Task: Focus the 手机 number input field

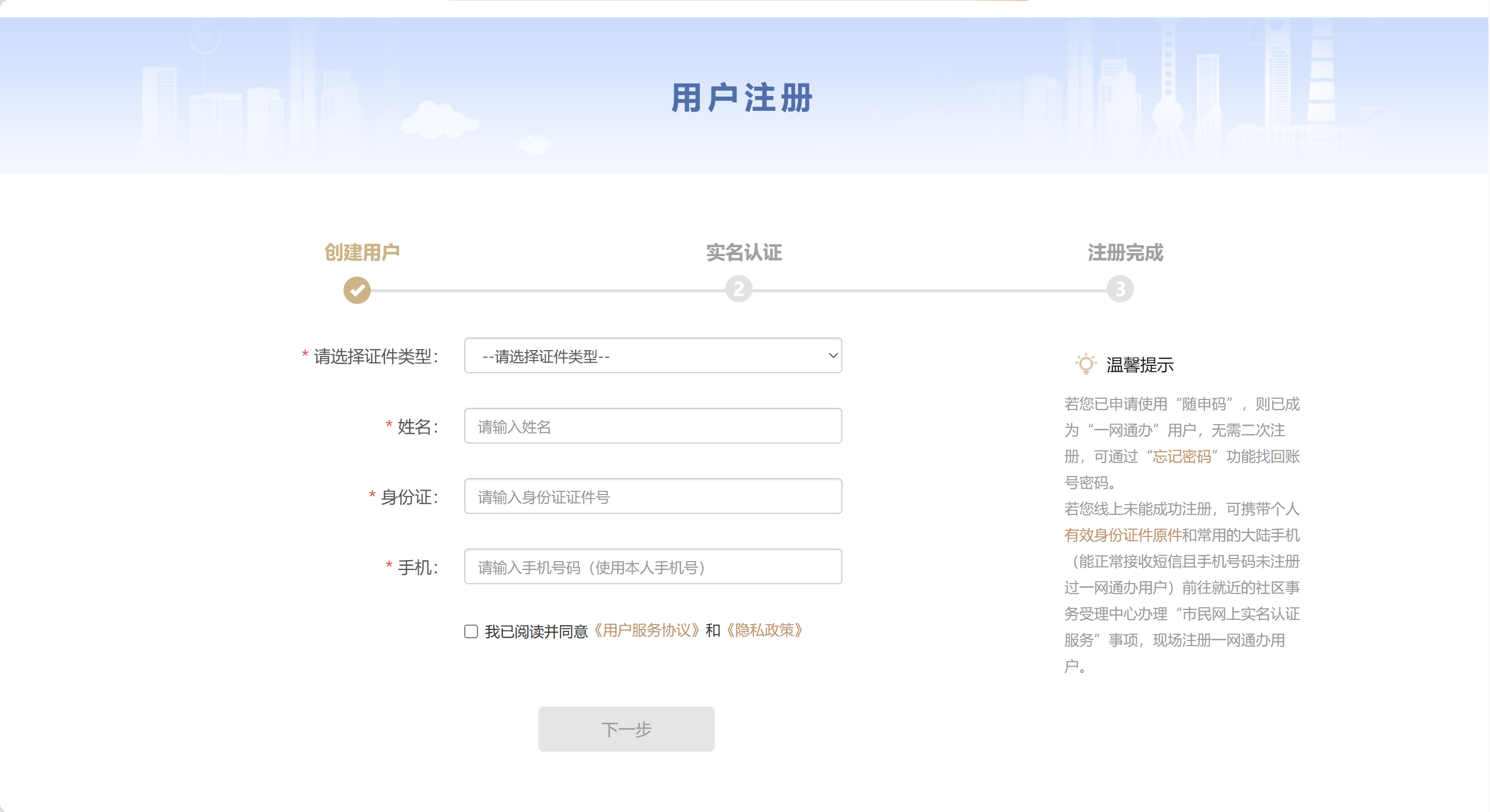Action: 652,567
